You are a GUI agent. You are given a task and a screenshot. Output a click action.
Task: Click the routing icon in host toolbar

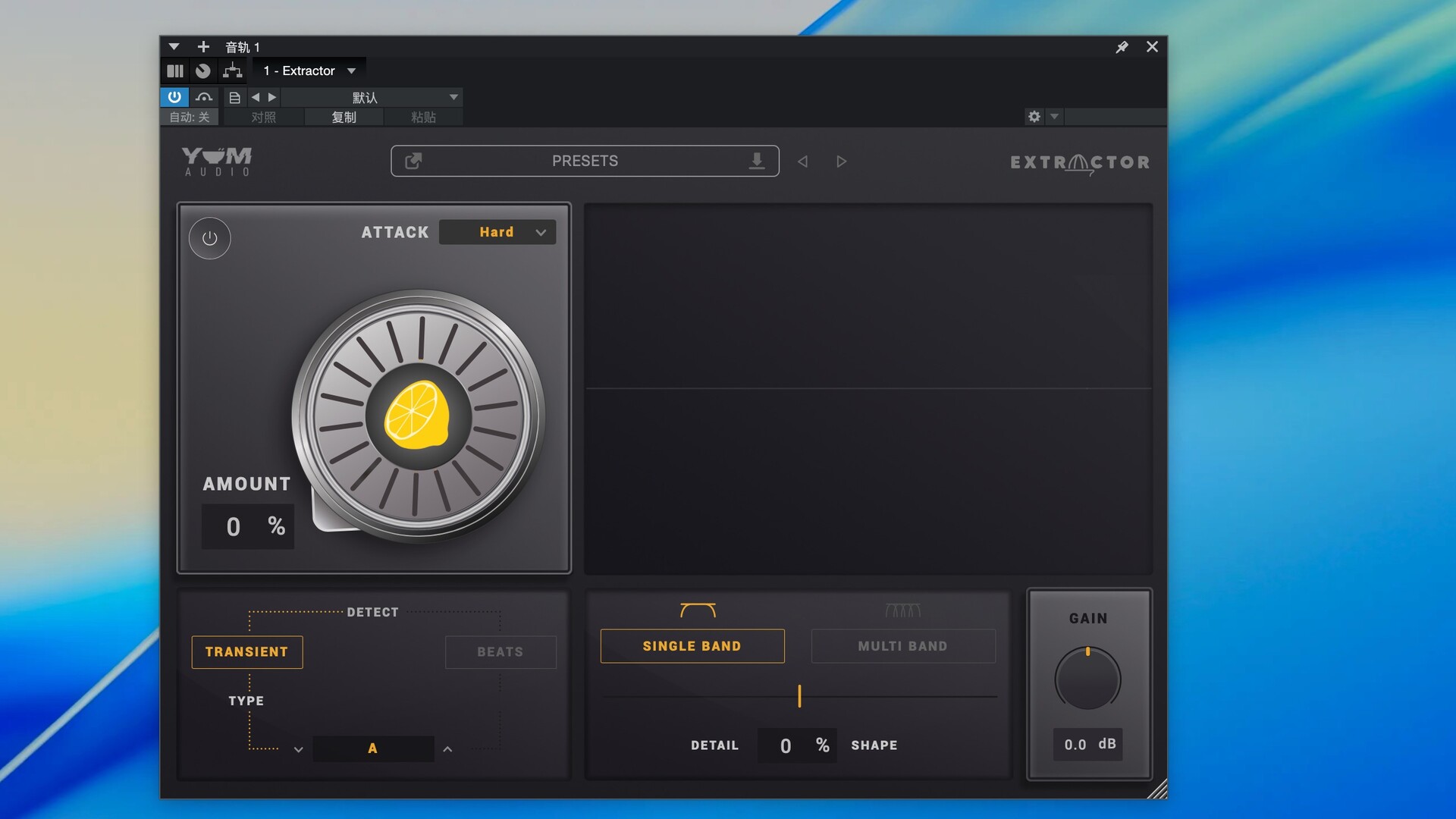click(232, 71)
